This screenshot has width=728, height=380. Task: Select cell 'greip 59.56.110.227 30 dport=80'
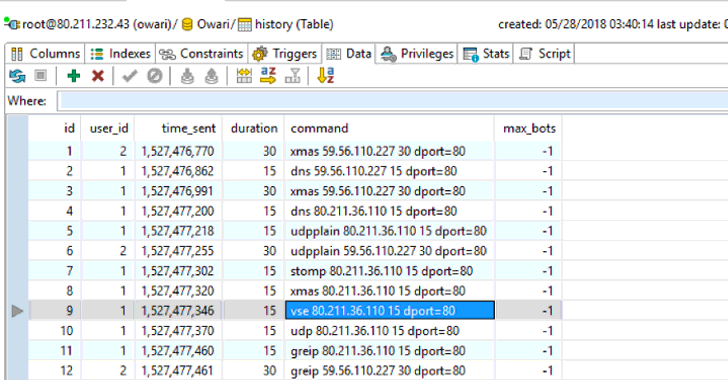pos(390,371)
